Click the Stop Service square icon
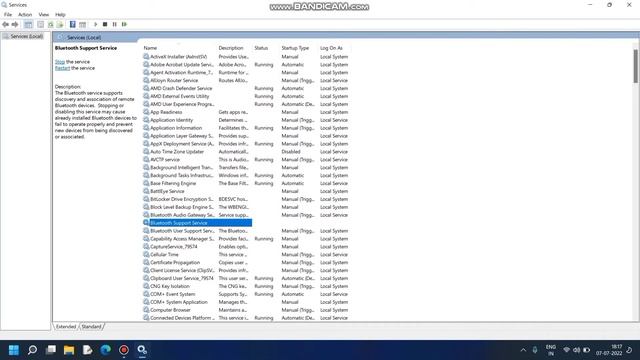This screenshot has width=640, height=360. tap(105, 24)
